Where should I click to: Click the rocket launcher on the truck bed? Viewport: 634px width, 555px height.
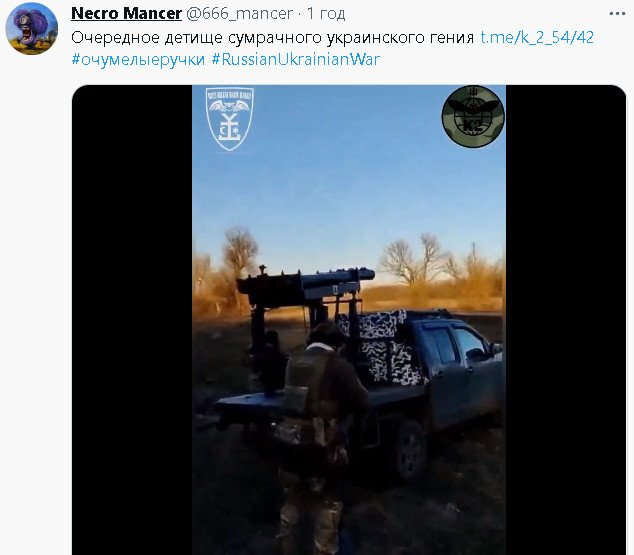[x=306, y=284]
